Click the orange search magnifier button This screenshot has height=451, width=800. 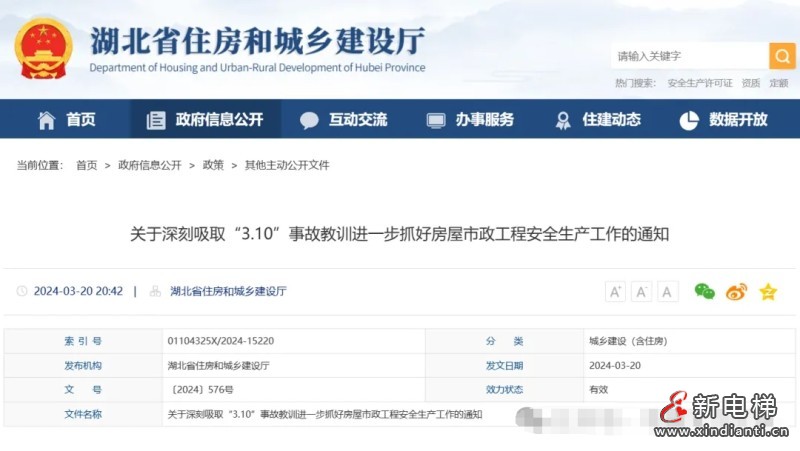[782, 56]
